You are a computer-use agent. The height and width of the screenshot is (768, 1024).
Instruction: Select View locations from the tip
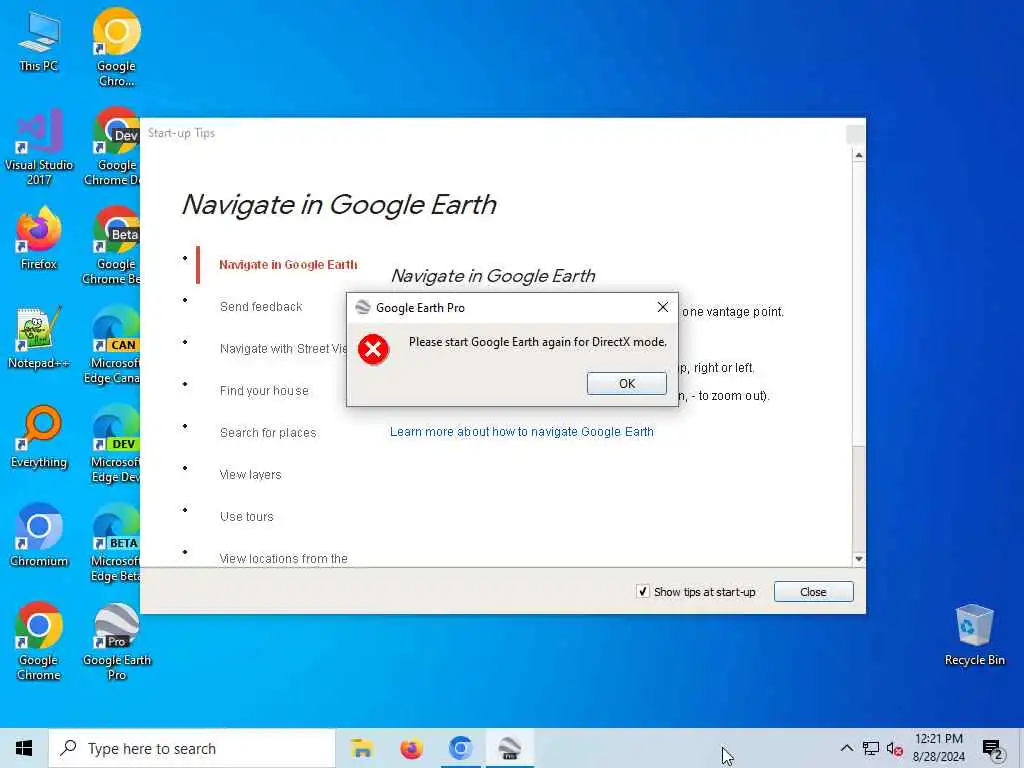tap(283, 558)
